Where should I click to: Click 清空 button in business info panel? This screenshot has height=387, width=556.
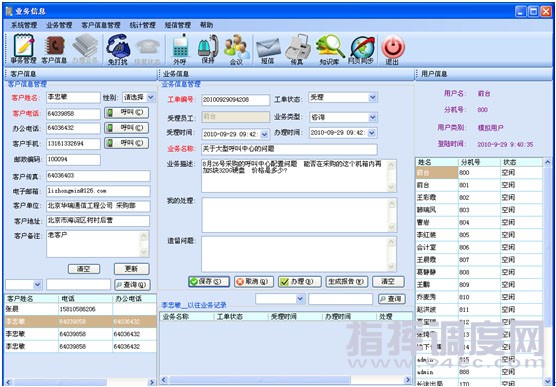point(388,282)
